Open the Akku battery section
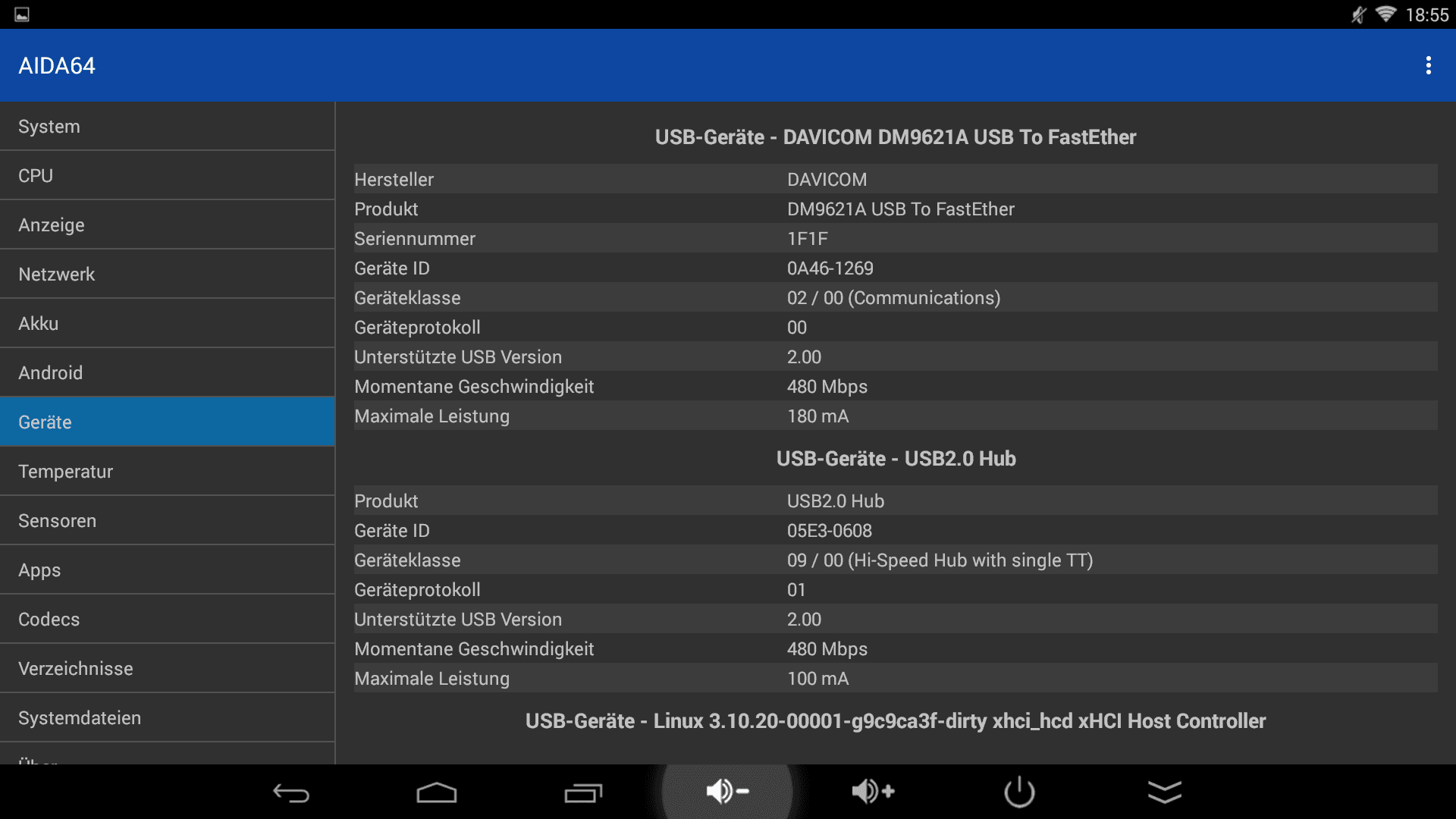The width and height of the screenshot is (1456, 819). coord(167,324)
